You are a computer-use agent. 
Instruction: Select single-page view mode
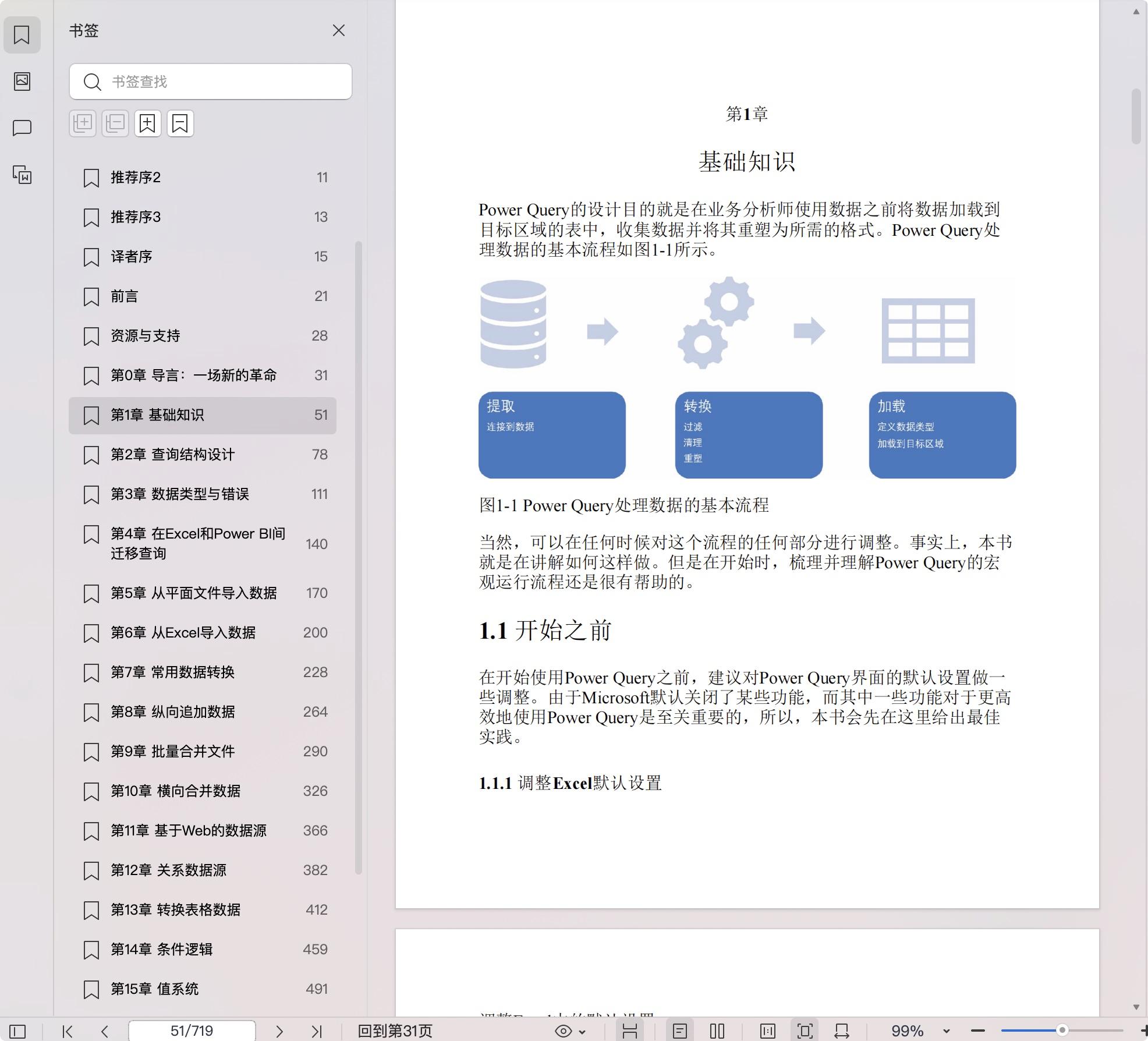(680, 1031)
